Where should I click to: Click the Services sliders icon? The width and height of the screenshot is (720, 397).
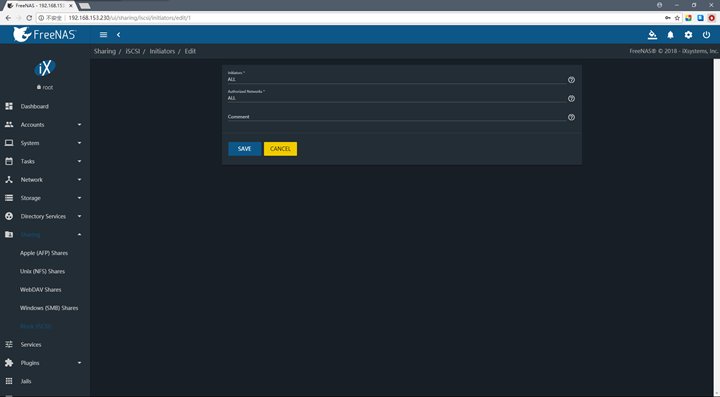[x=9, y=344]
